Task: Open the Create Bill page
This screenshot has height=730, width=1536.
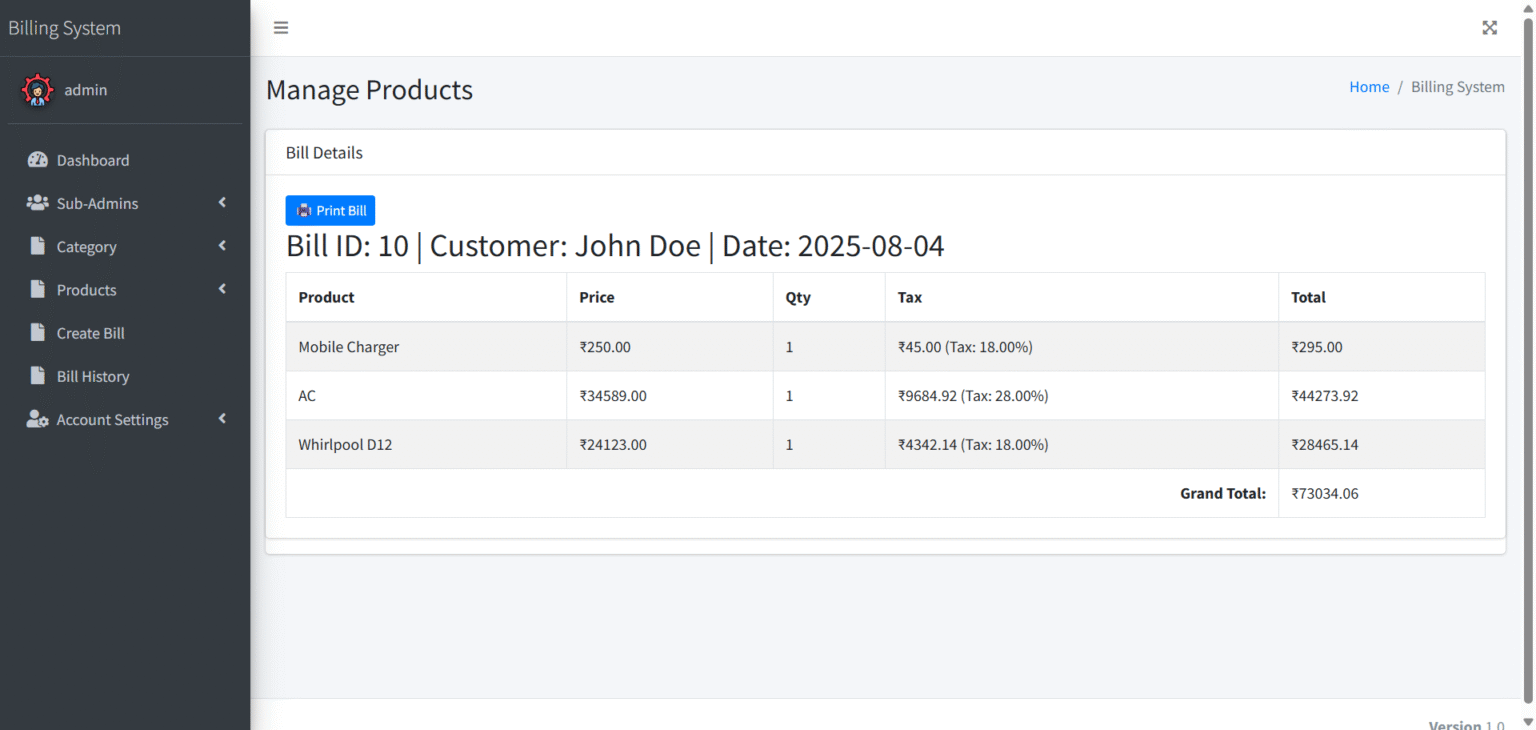Action: coord(91,333)
